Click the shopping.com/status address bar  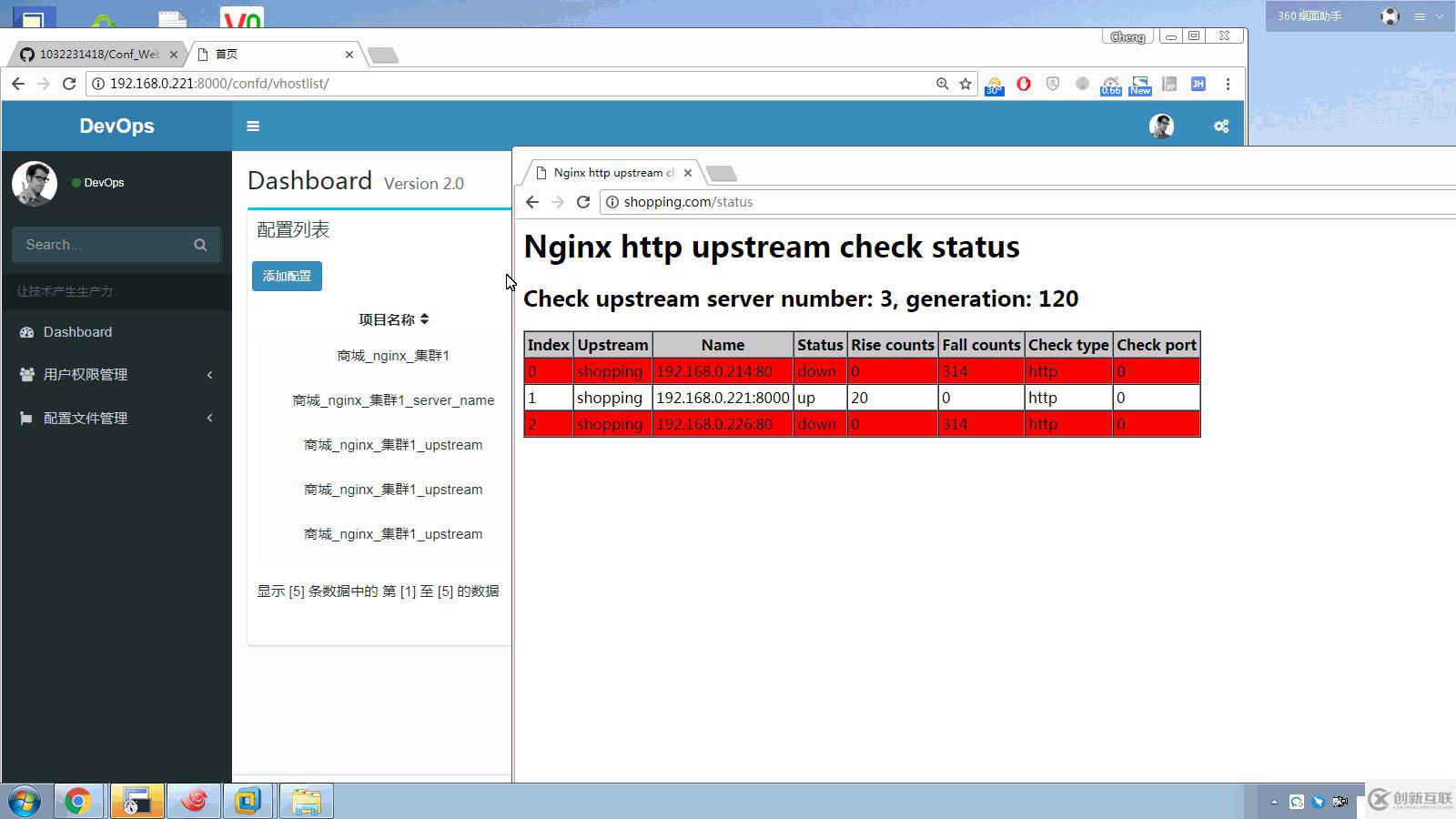(1028, 202)
